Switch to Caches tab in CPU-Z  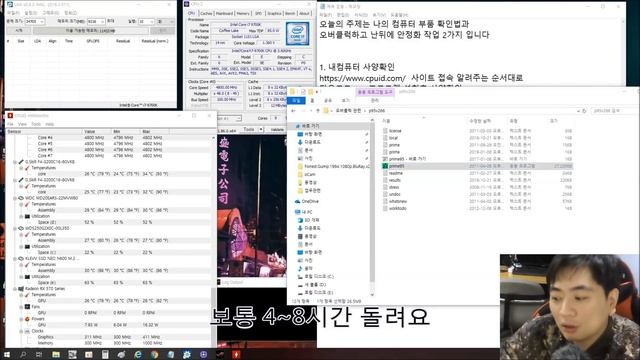[206, 13]
